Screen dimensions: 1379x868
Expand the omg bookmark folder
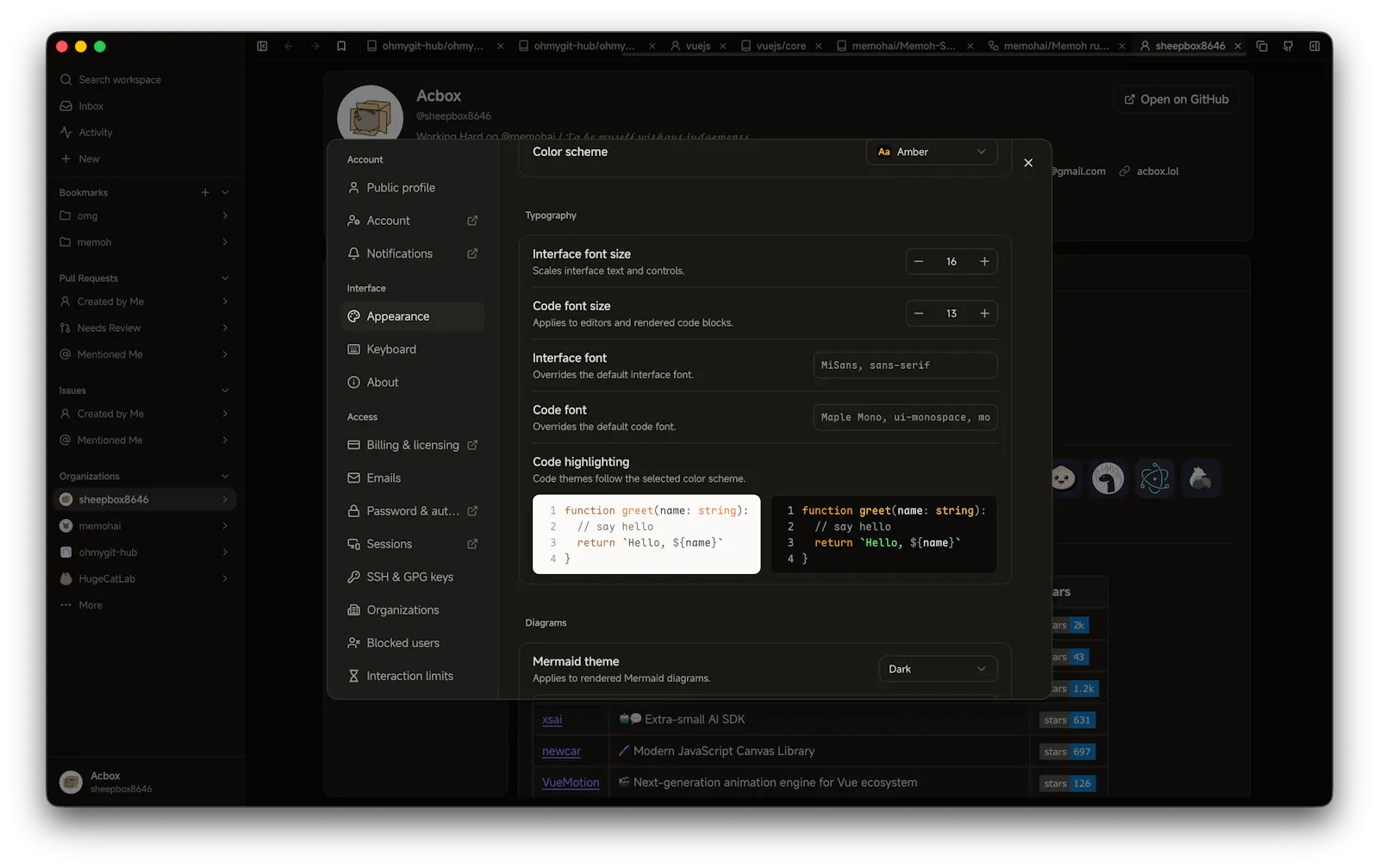(x=145, y=215)
